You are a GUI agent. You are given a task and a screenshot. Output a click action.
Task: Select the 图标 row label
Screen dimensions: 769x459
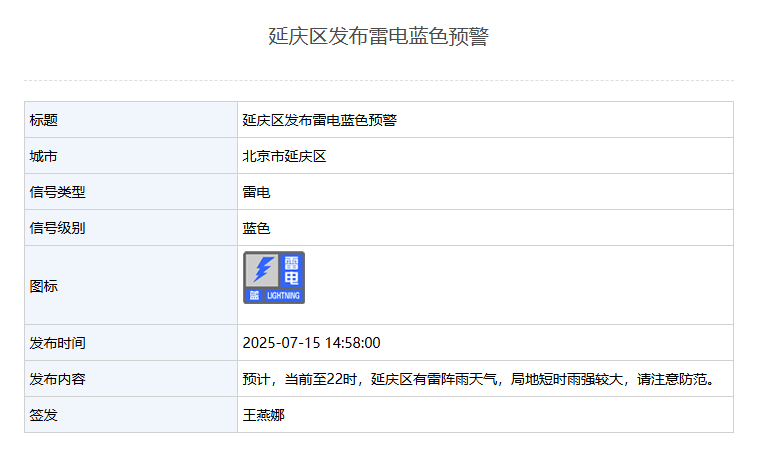[44, 286]
